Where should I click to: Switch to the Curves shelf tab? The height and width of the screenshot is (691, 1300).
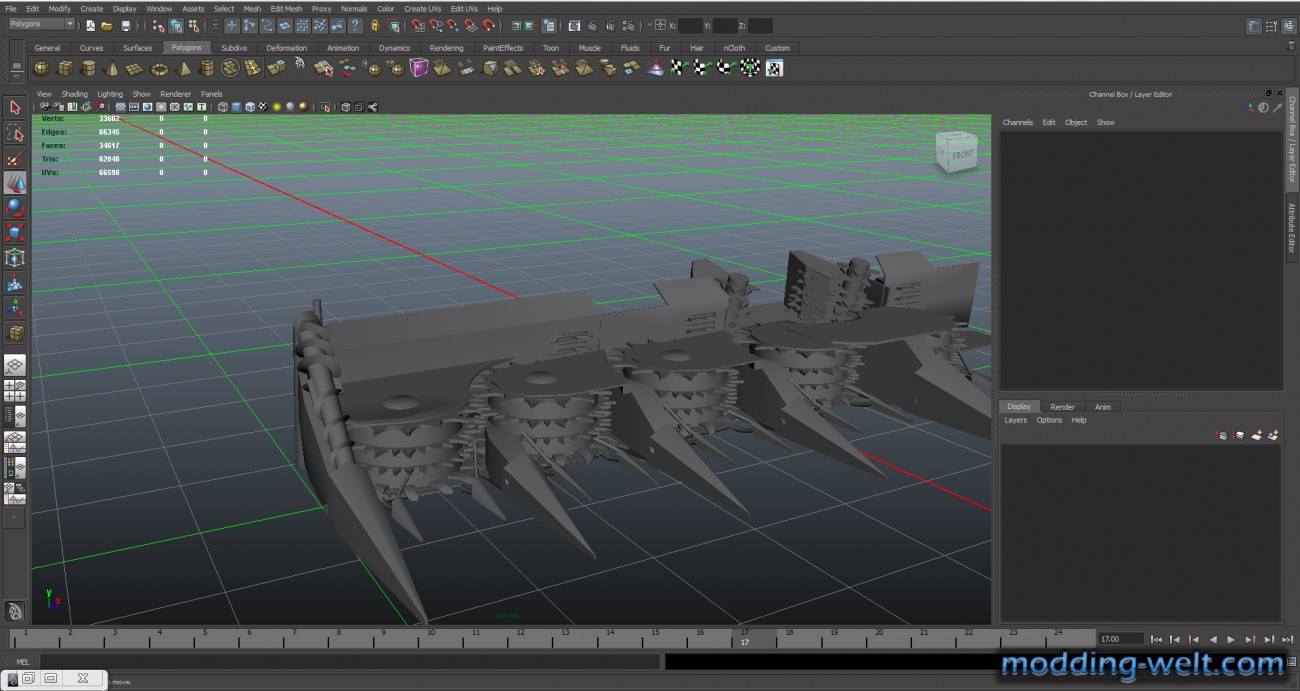[91, 47]
